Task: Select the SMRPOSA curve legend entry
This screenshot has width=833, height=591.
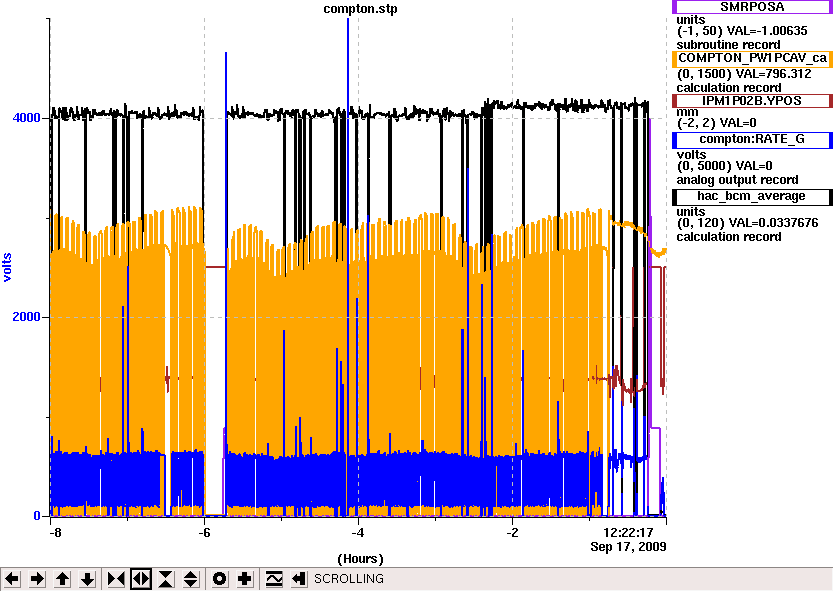Action: (752, 7)
